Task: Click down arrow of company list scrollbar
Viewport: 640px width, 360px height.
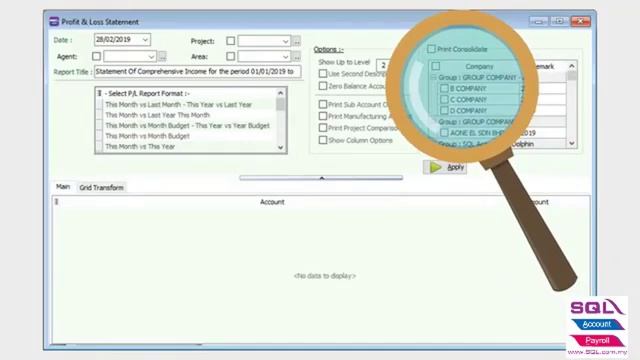Action: coord(571,143)
